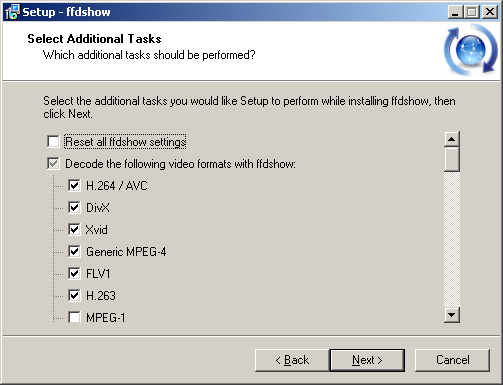Image resolution: width=503 pixels, height=385 pixels.
Task: Disable Xvid decoding checkbox
Action: 74,229
